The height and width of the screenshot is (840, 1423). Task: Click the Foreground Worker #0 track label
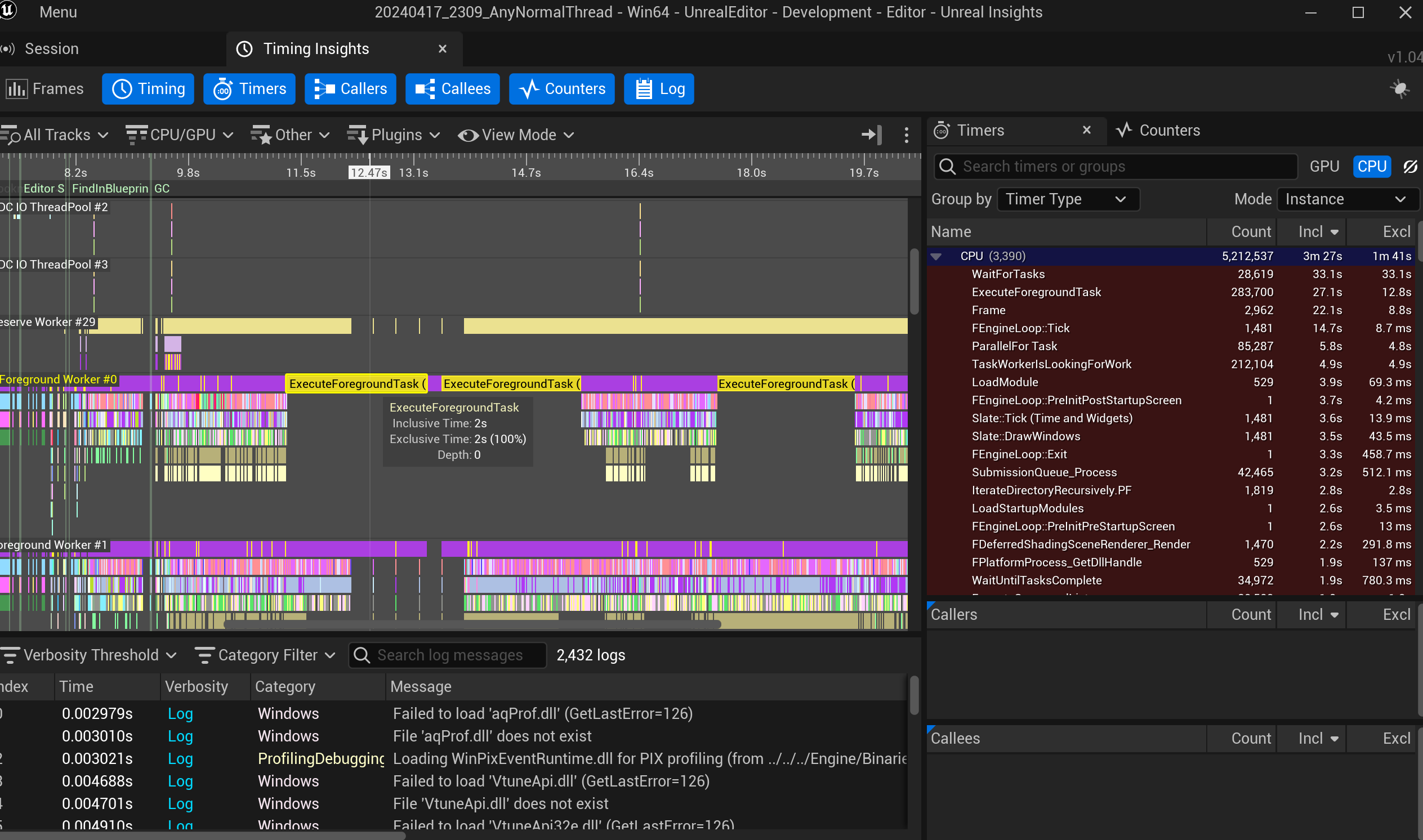pyautogui.click(x=59, y=379)
